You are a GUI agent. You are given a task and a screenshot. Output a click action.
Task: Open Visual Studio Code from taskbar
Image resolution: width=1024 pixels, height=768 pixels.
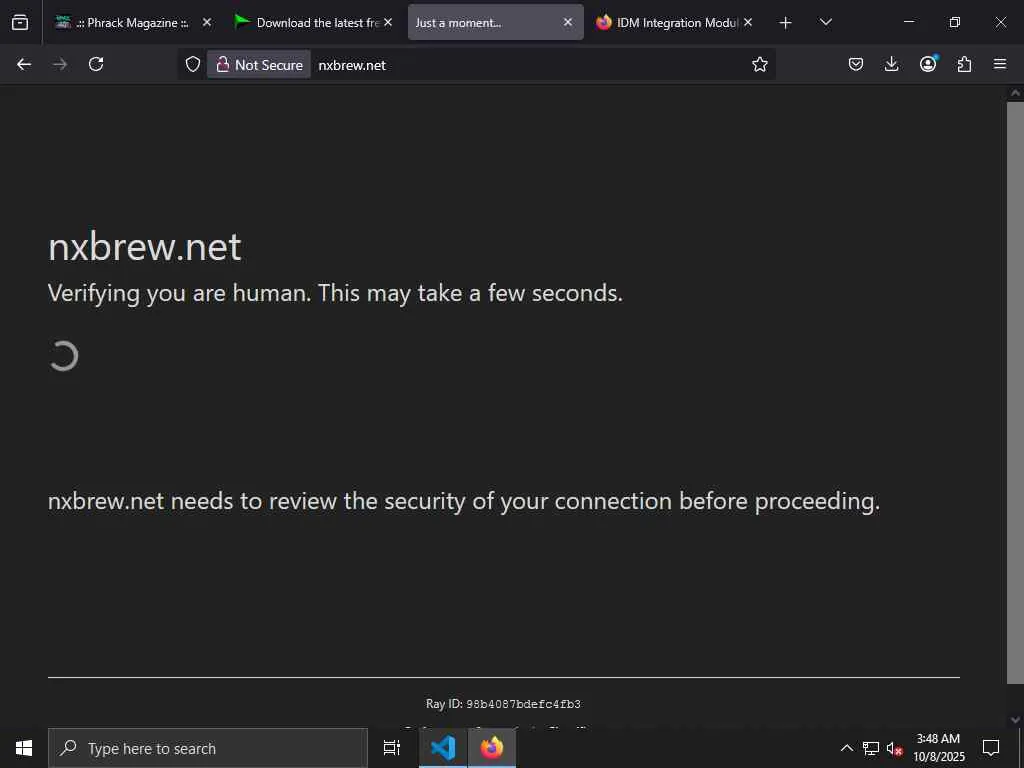[x=443, y=748]
